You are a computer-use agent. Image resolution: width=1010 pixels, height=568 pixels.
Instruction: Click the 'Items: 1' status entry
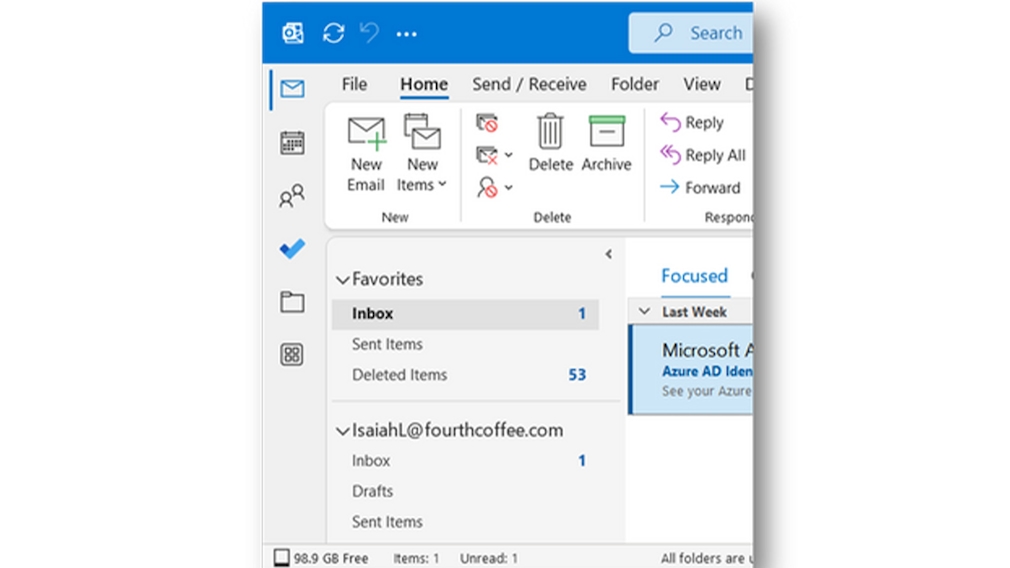coord(416,558)
